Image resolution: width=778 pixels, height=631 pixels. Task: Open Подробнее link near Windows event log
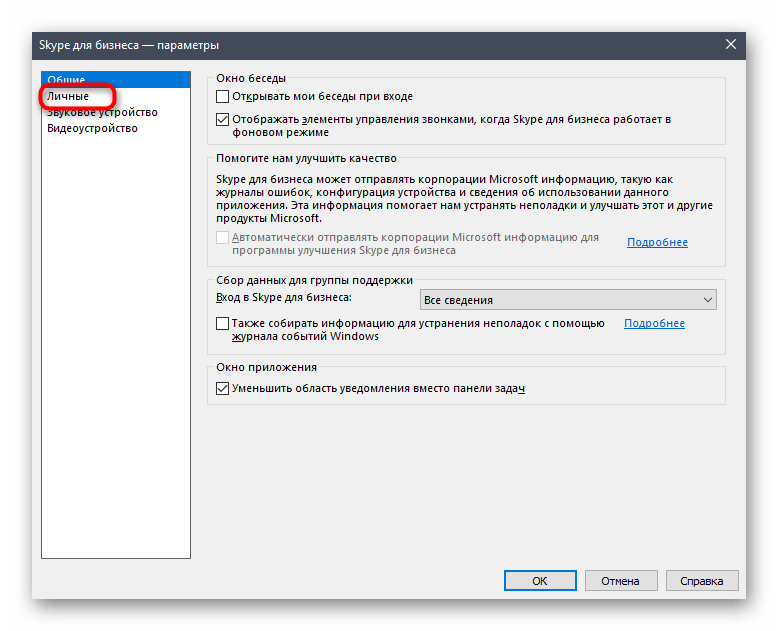pyautogui.click(x=654, y=323)
